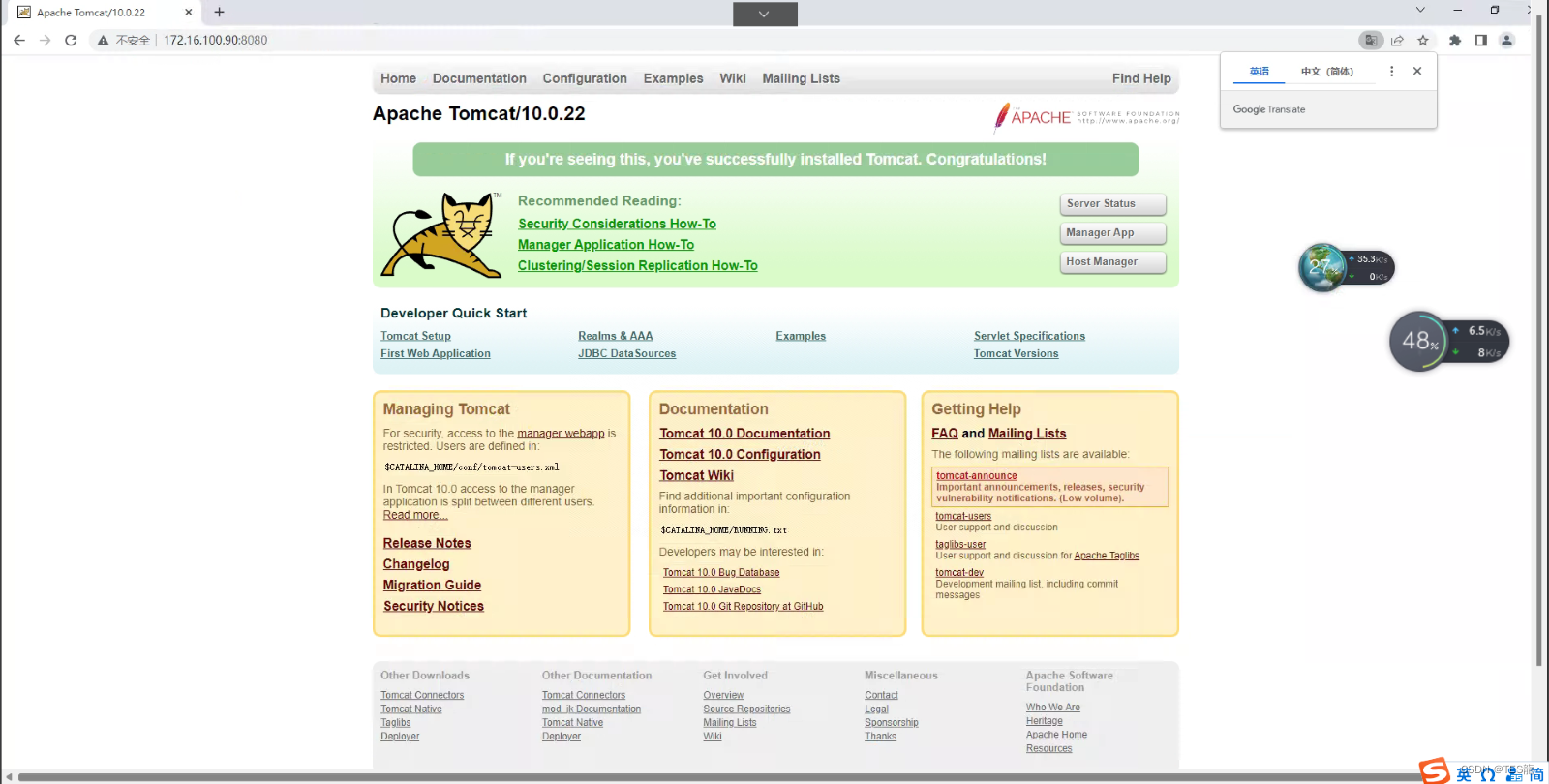Bookmark this page with the star icon
1549x784 pixels.
pyautogui.click(x=1423, y=40)
